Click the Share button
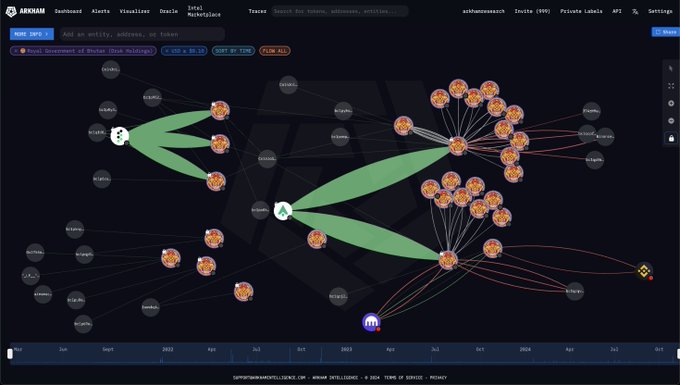The width and height of the screenshot is (680, 385). 666,32
